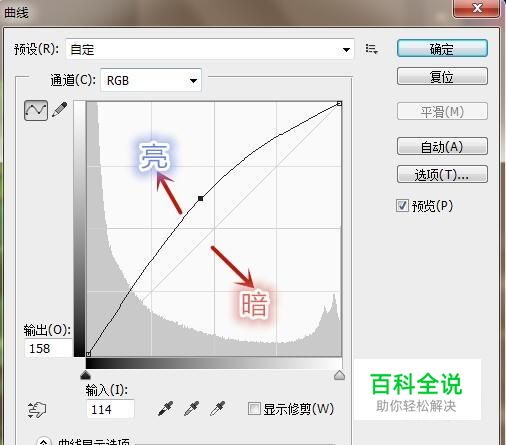Open the 通道(C) RGB channel dropdown
506x445 pixels.
(x=151, y=80)
